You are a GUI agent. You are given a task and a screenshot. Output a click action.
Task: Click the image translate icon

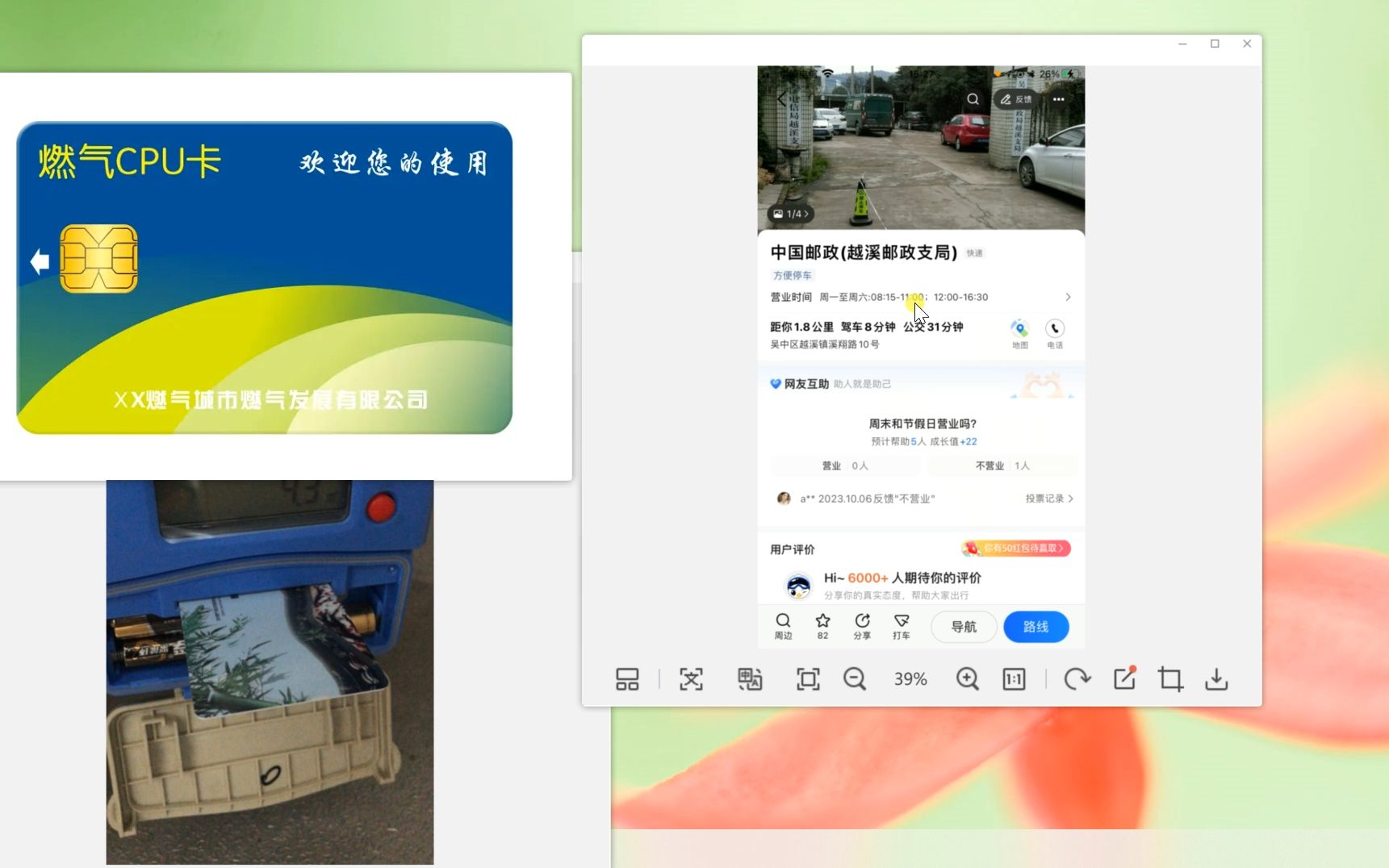(x=750, y=679)
